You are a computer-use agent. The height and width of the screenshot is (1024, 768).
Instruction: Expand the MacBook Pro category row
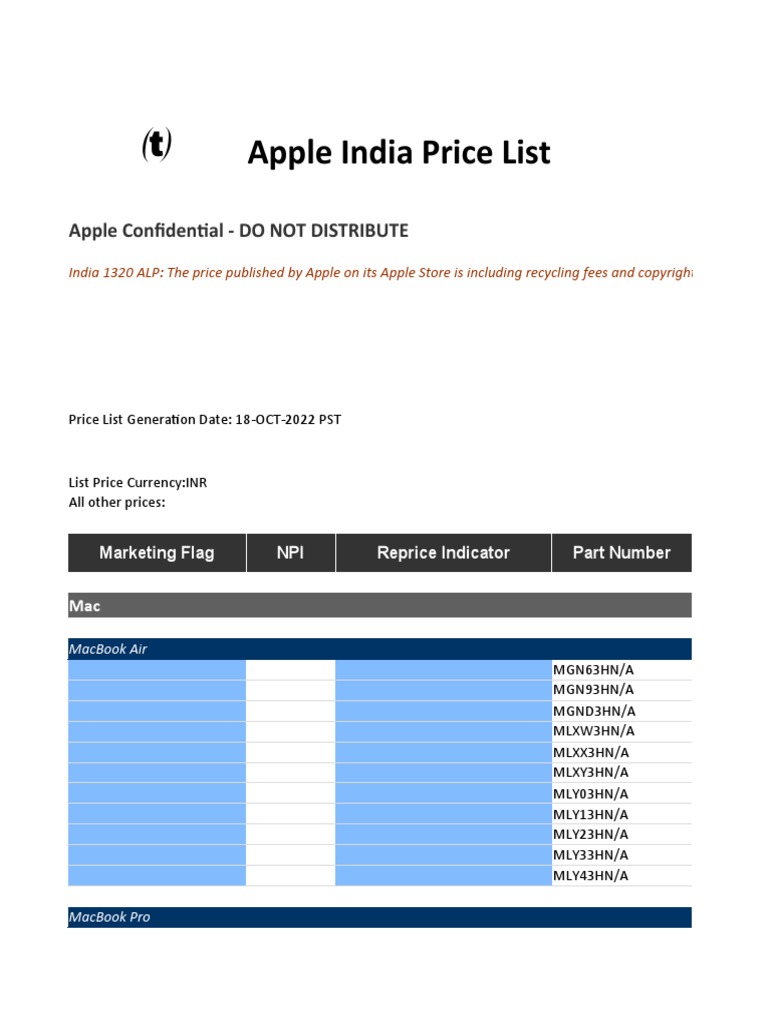[380, 917]
